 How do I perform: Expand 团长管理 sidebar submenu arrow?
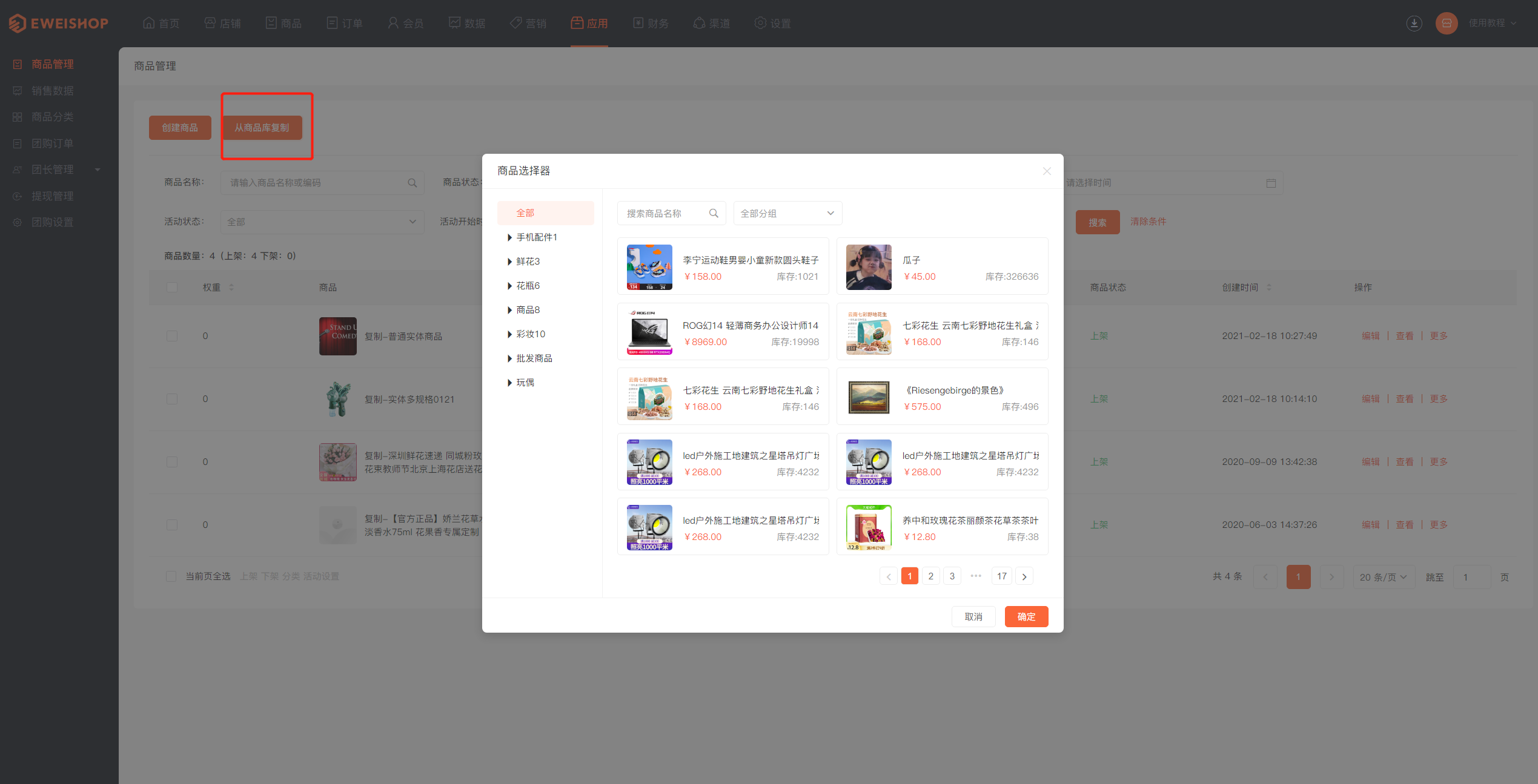tap(98, 170)
